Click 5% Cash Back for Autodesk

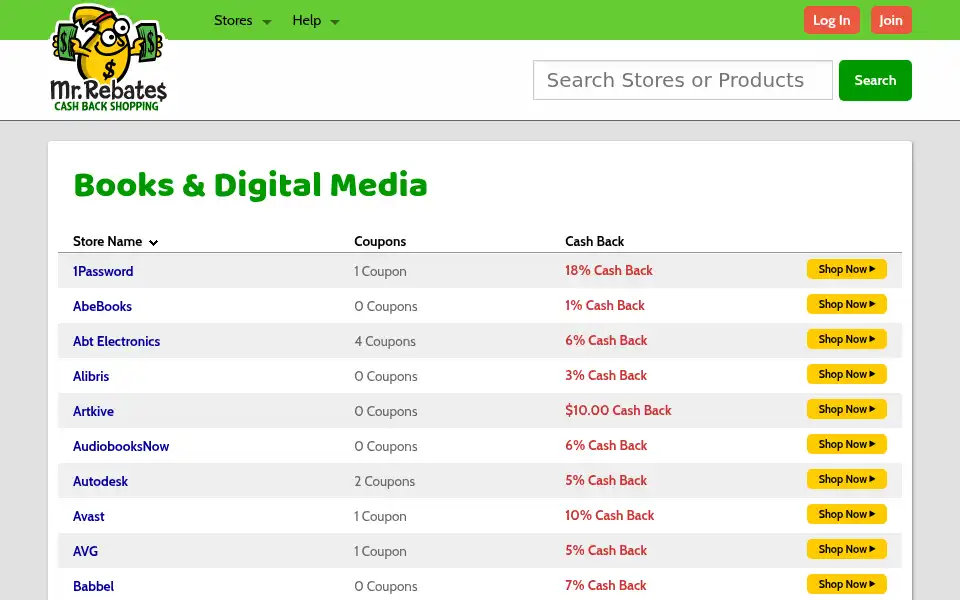pos(606,480)
